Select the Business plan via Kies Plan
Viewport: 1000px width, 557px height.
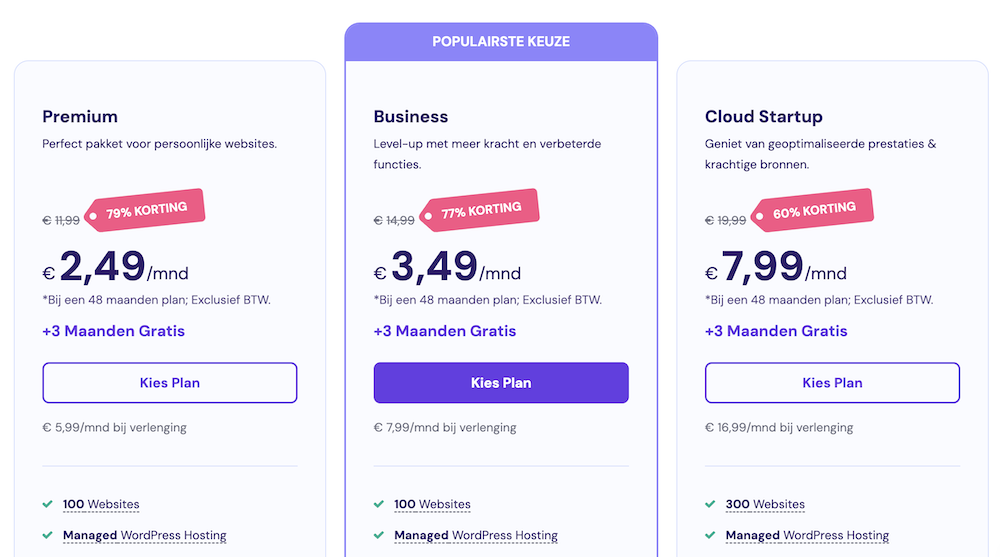501,383
